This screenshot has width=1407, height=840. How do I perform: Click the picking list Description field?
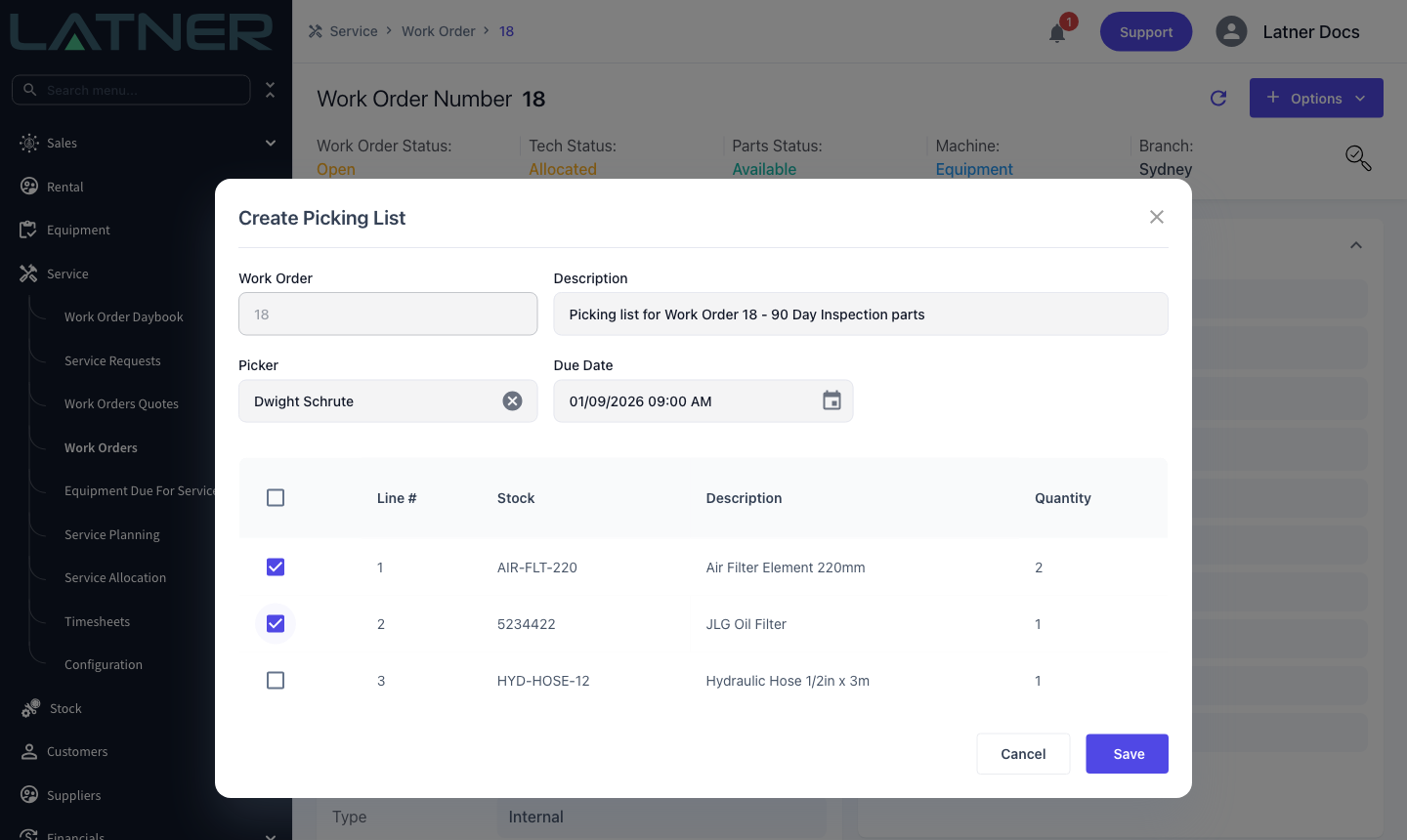pyautogui.click(x=861, y=315)
